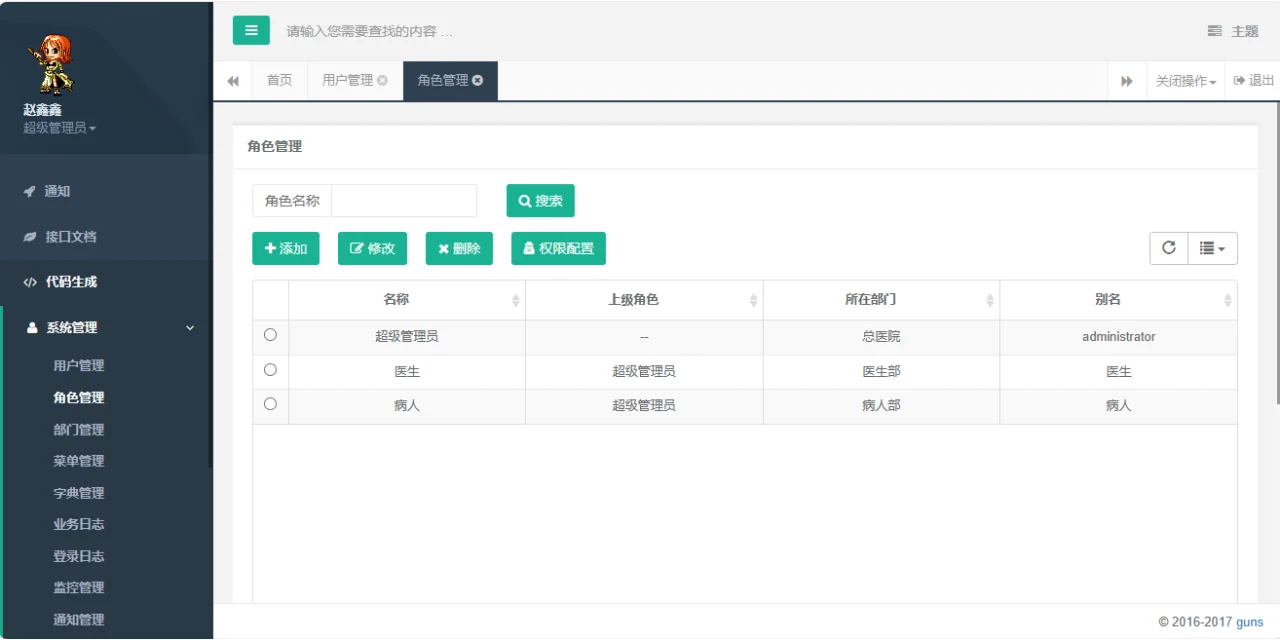Screen dimensions: 1280x640
Task: Click the hamburger menu toggle button
Action: [x=251, y=30]
